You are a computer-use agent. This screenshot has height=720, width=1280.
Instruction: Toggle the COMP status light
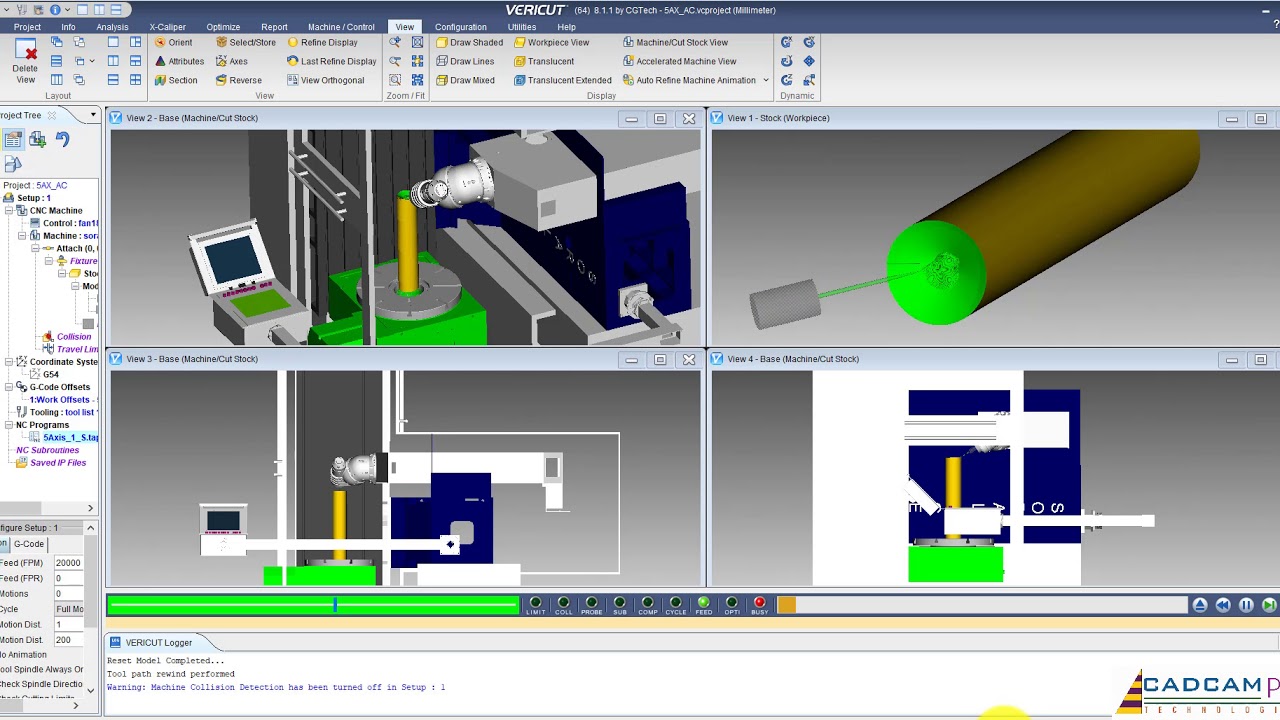point(647,605)
